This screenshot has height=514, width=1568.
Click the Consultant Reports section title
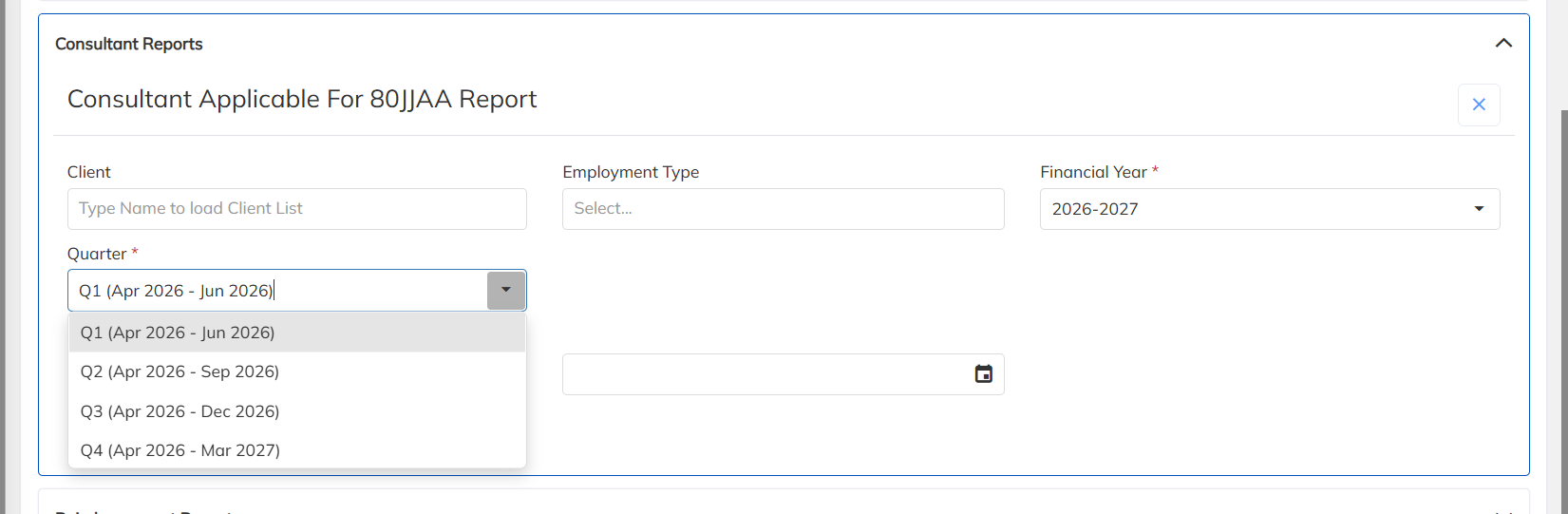[129, 44]
